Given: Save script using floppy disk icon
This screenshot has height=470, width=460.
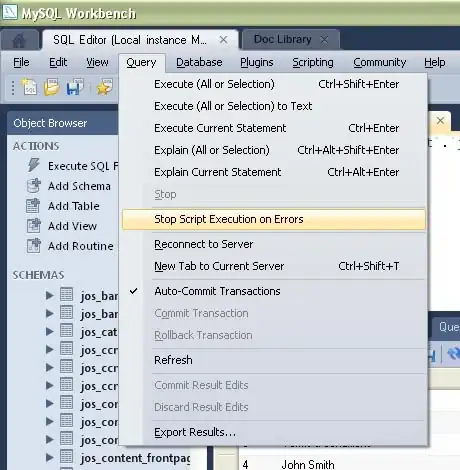Looking at the screenshot, I should pos(74,87).
